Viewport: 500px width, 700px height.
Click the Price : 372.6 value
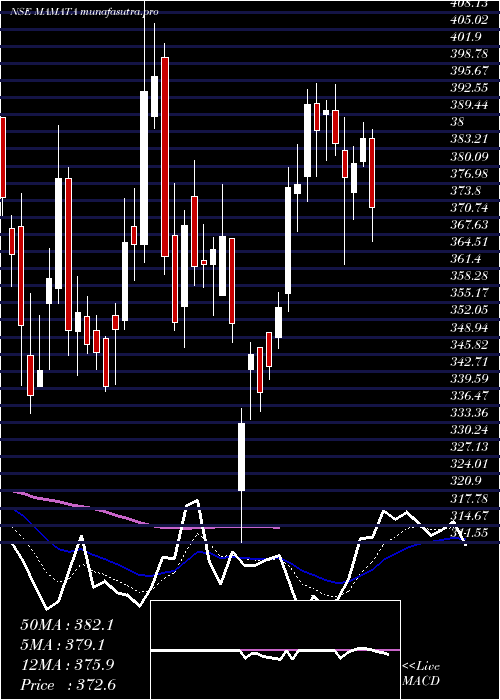[68, 685]
